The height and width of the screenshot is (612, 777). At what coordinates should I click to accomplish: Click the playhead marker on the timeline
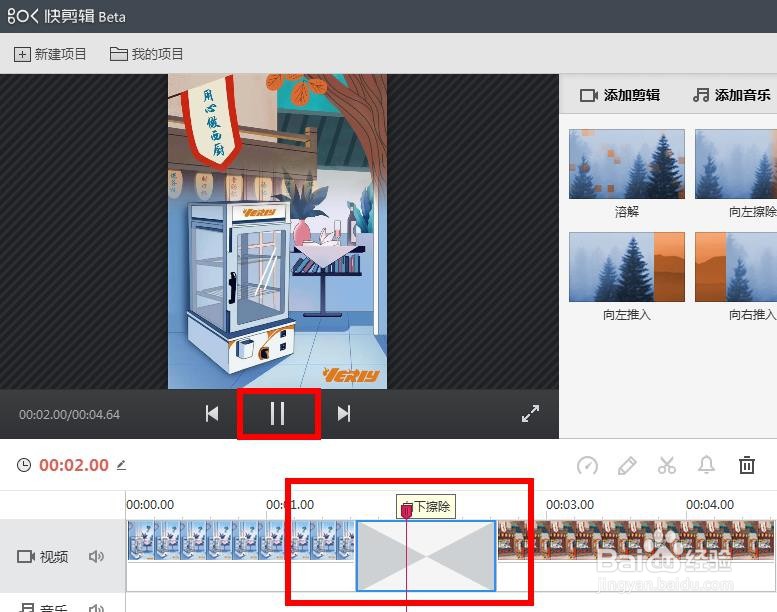(406, 510)
